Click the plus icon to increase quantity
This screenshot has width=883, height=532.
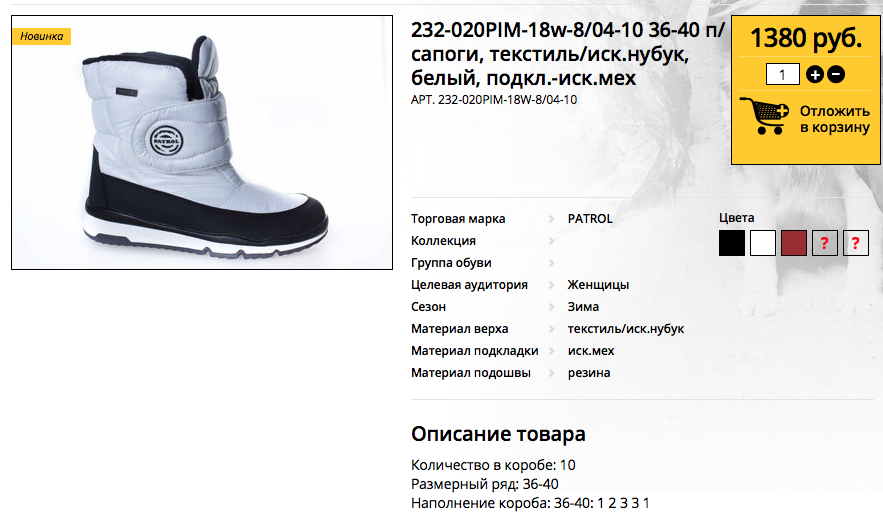click(814, 74)
